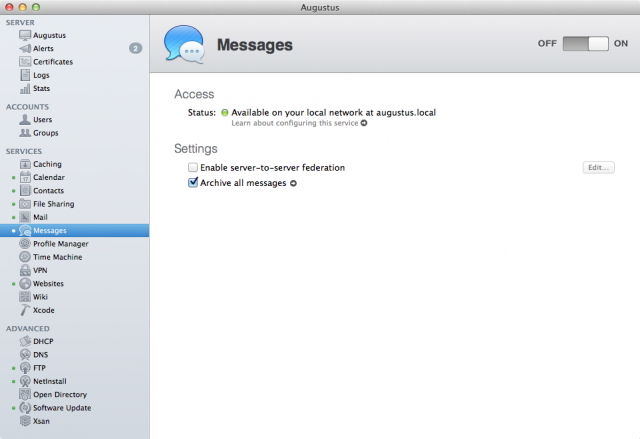Click arrow next to Archive all messages
The height and width of the screenshot is (439, 640).
pyautogui.click(x=293, y=184)
